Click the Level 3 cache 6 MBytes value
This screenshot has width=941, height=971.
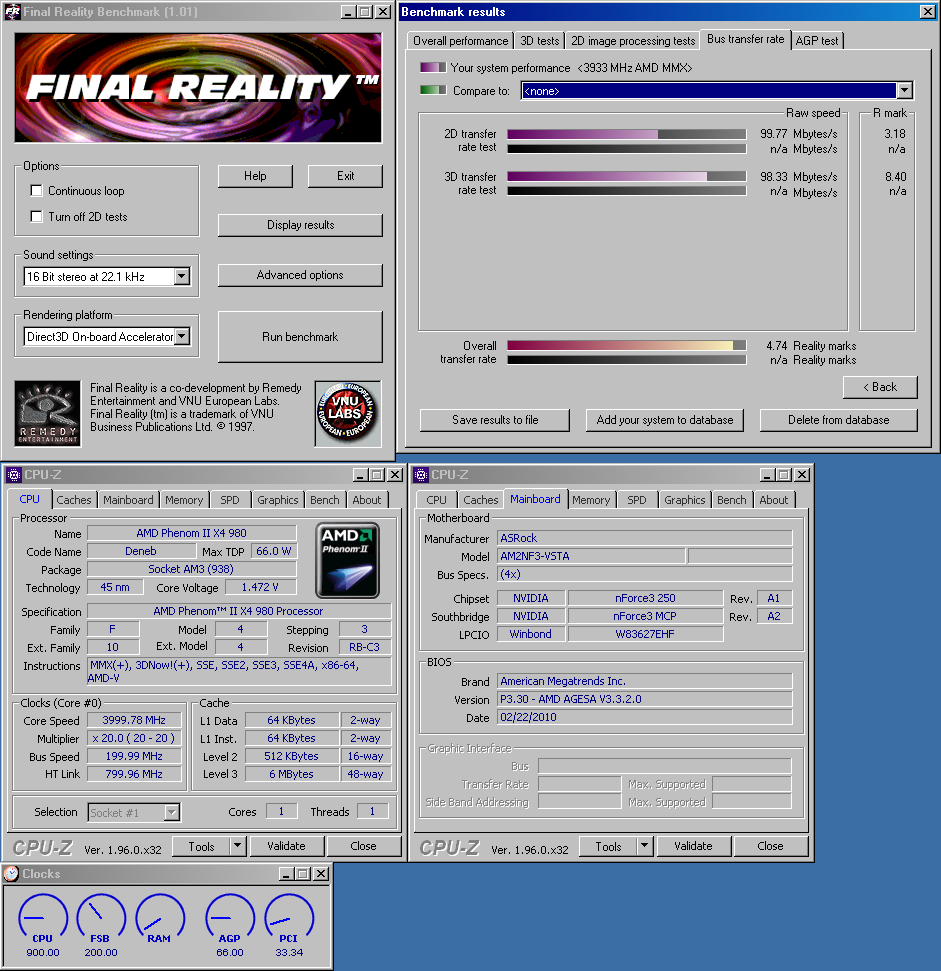click(292, 774)
